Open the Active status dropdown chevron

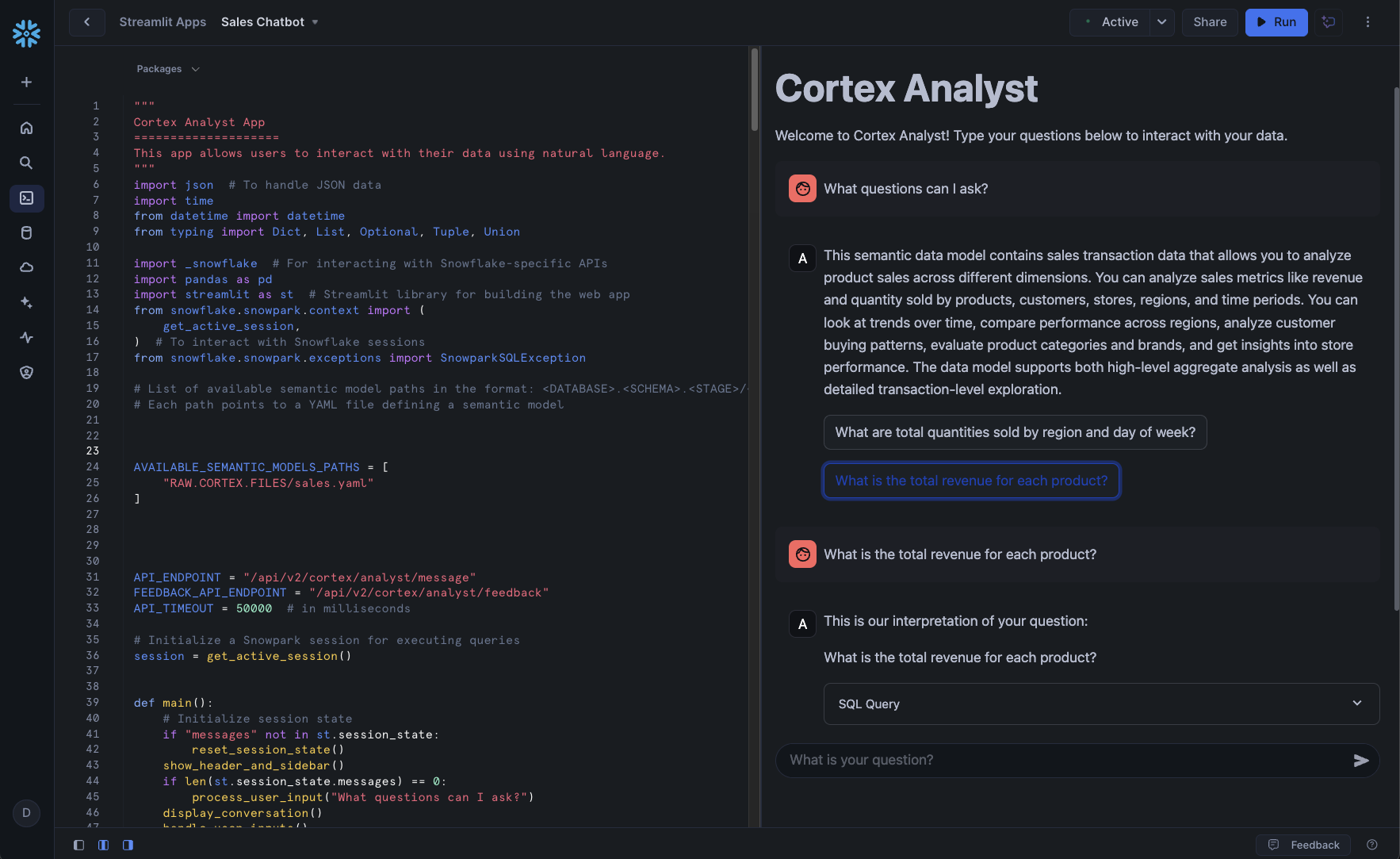pos(1161,22)
